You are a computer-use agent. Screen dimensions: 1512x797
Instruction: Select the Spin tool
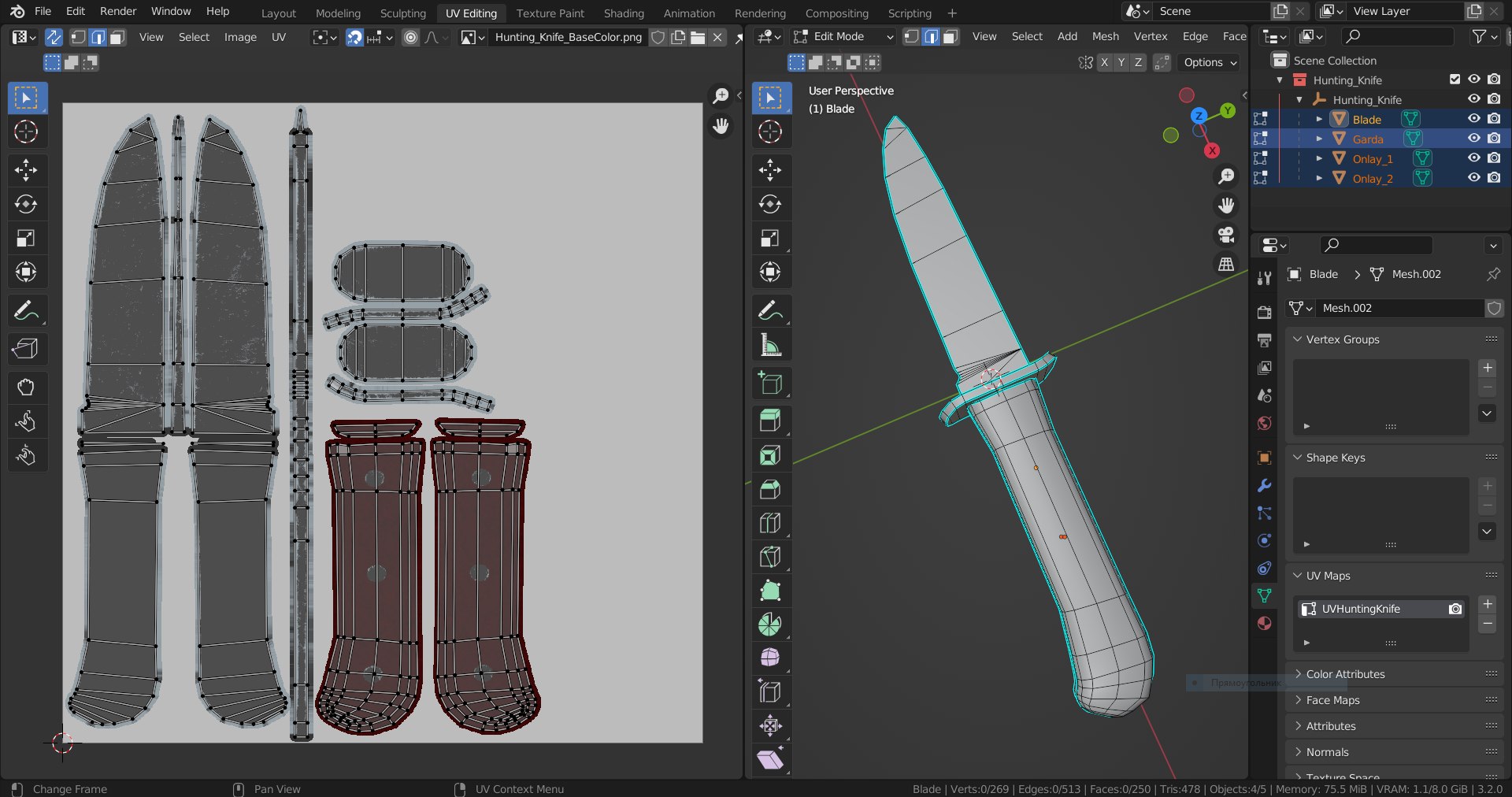coord(770,625)
